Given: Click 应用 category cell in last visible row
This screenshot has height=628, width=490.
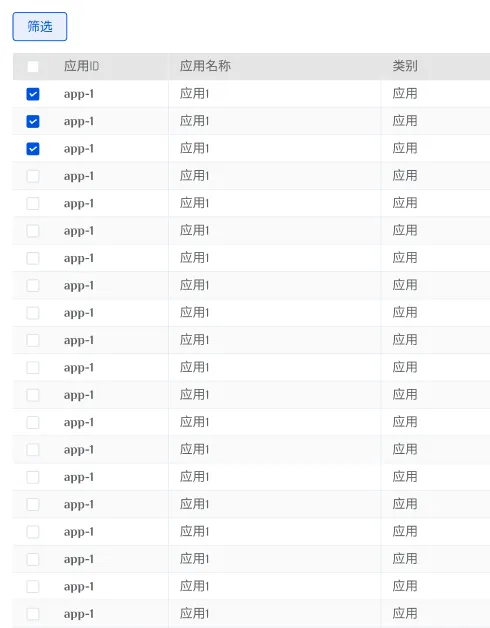Looking at the screenshot, I should point(405,614).
